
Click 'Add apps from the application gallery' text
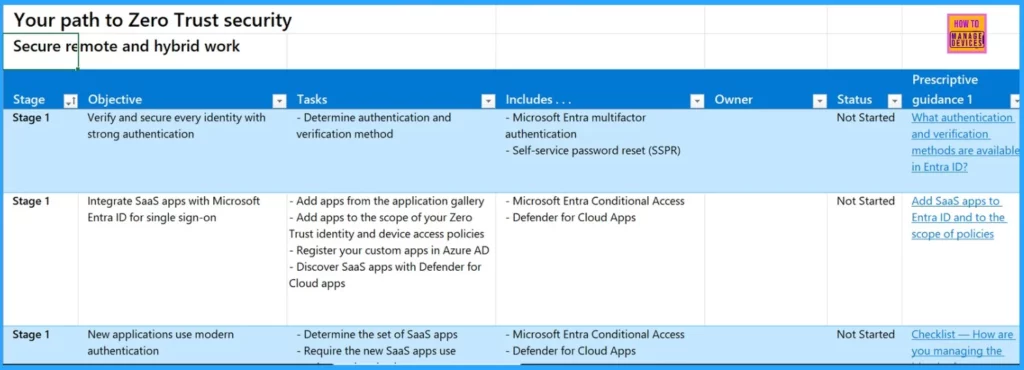pyautogui.click(x=387, y=201)
